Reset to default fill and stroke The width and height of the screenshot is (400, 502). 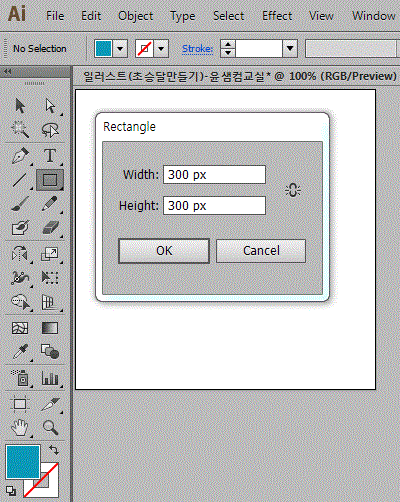tap(11, 491)
